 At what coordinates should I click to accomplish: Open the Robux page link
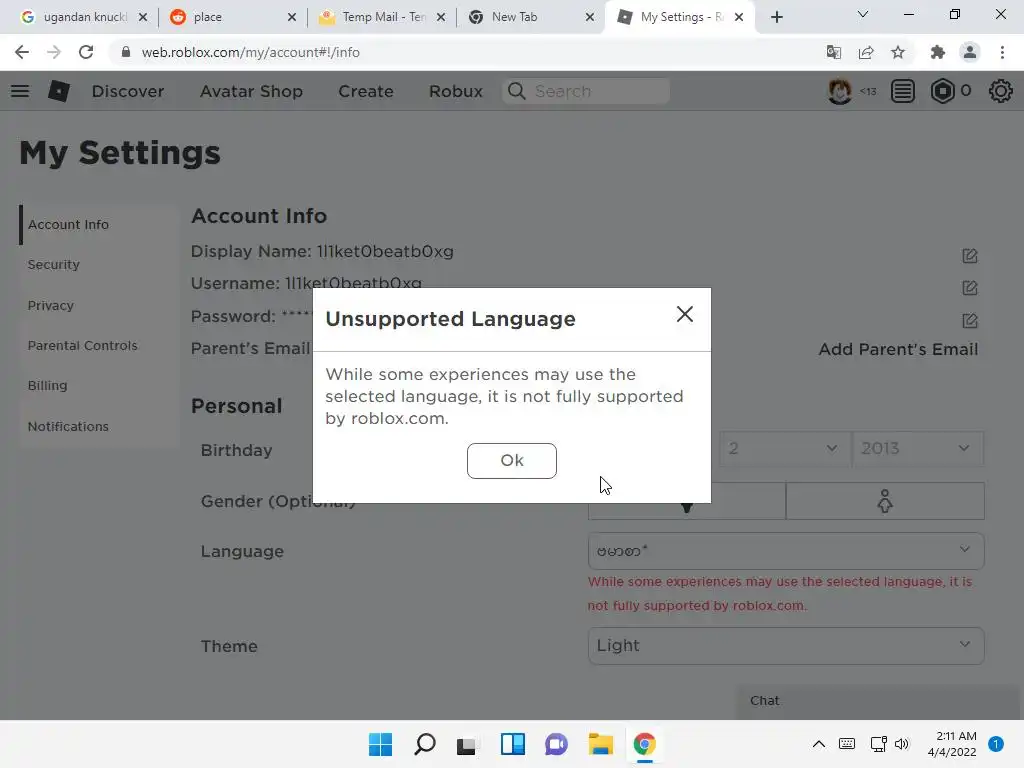coord(456,91)
